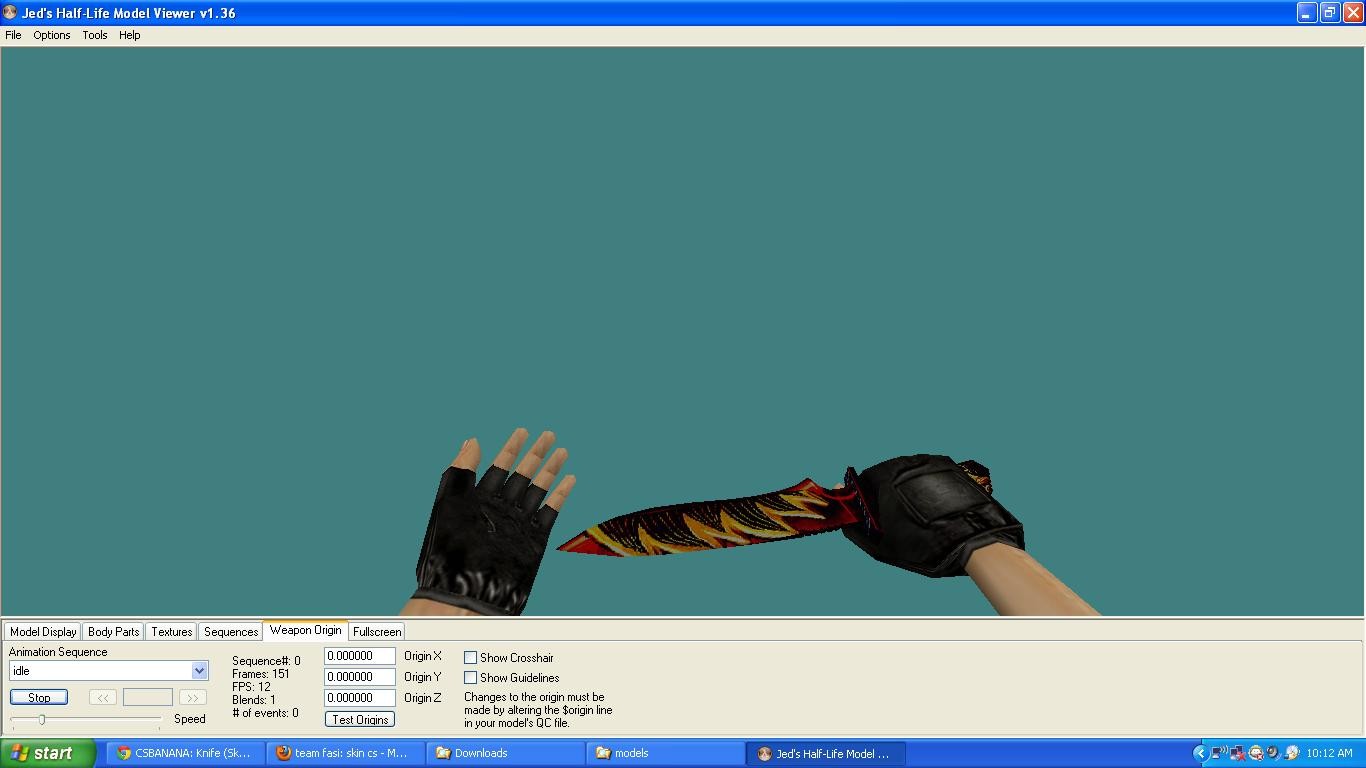
Task: Open the Windows start menu
Action: click(48, 753)
